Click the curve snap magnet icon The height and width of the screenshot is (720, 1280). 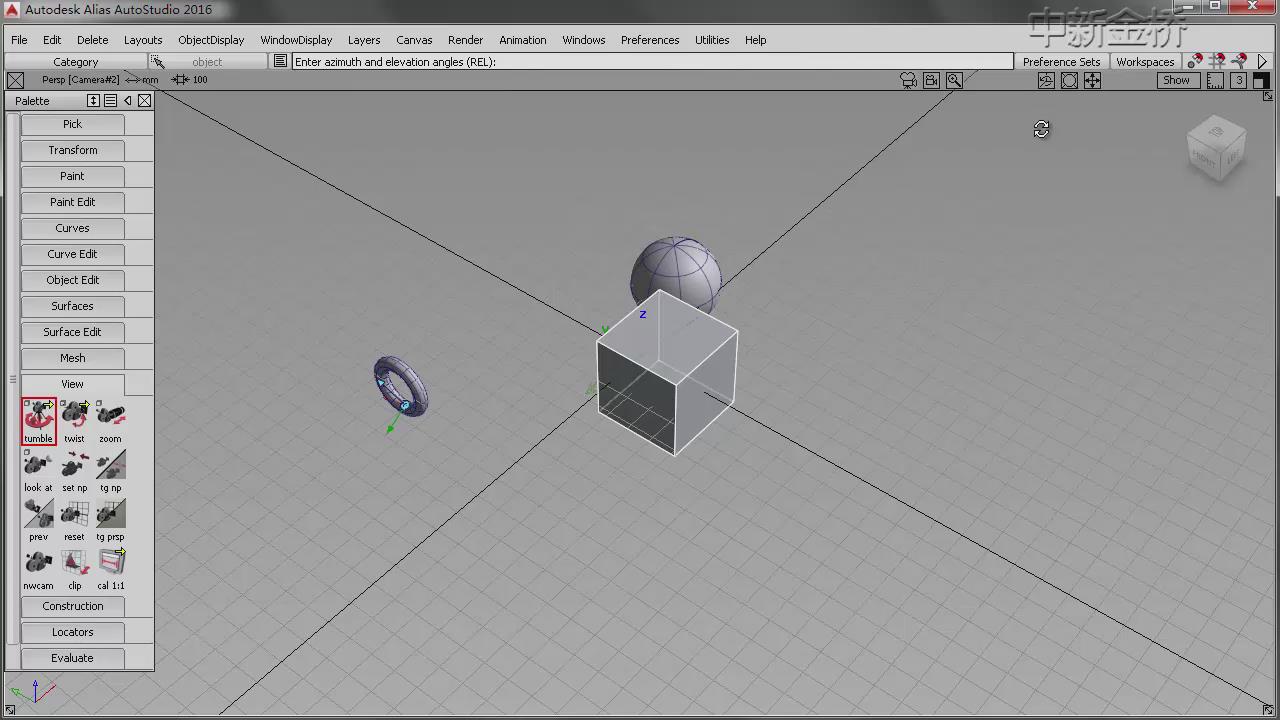pyautogui.click(x=1239, y=61)
